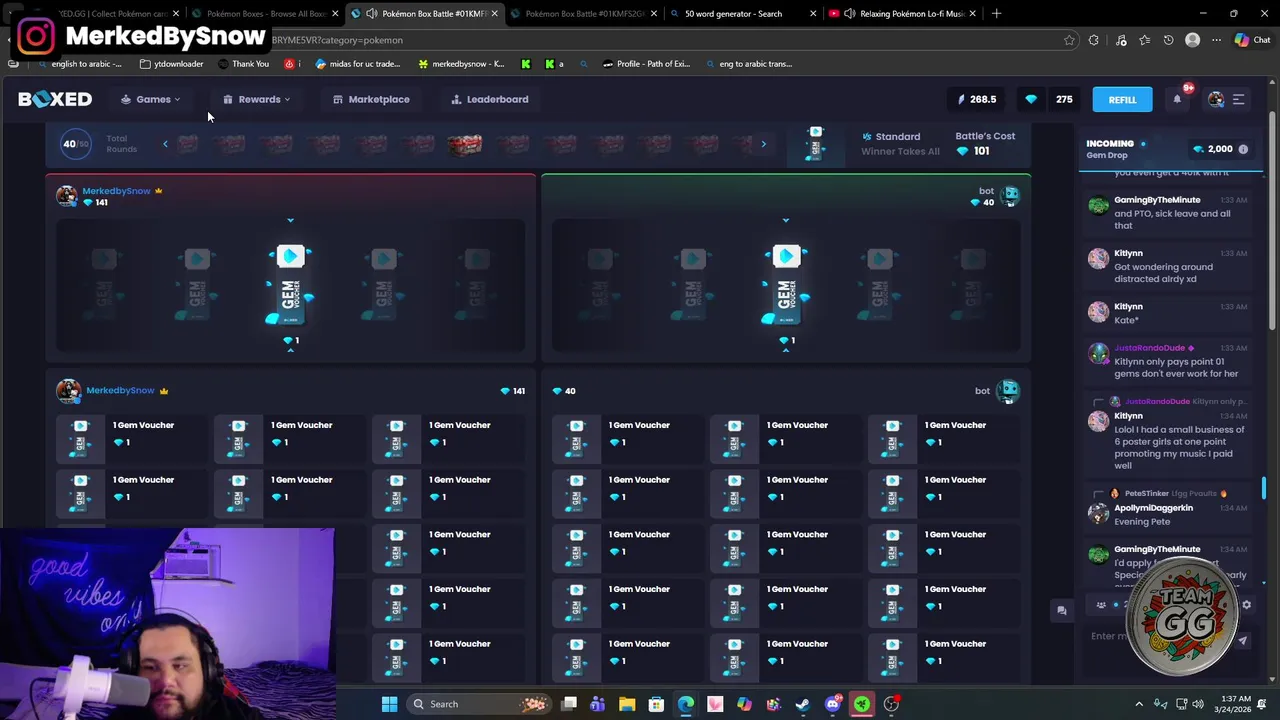Image resolution: width=1280 pixels, height=720 pixels.
Task: Expand the Rewards dropdown menu
Action: [257, 99]
